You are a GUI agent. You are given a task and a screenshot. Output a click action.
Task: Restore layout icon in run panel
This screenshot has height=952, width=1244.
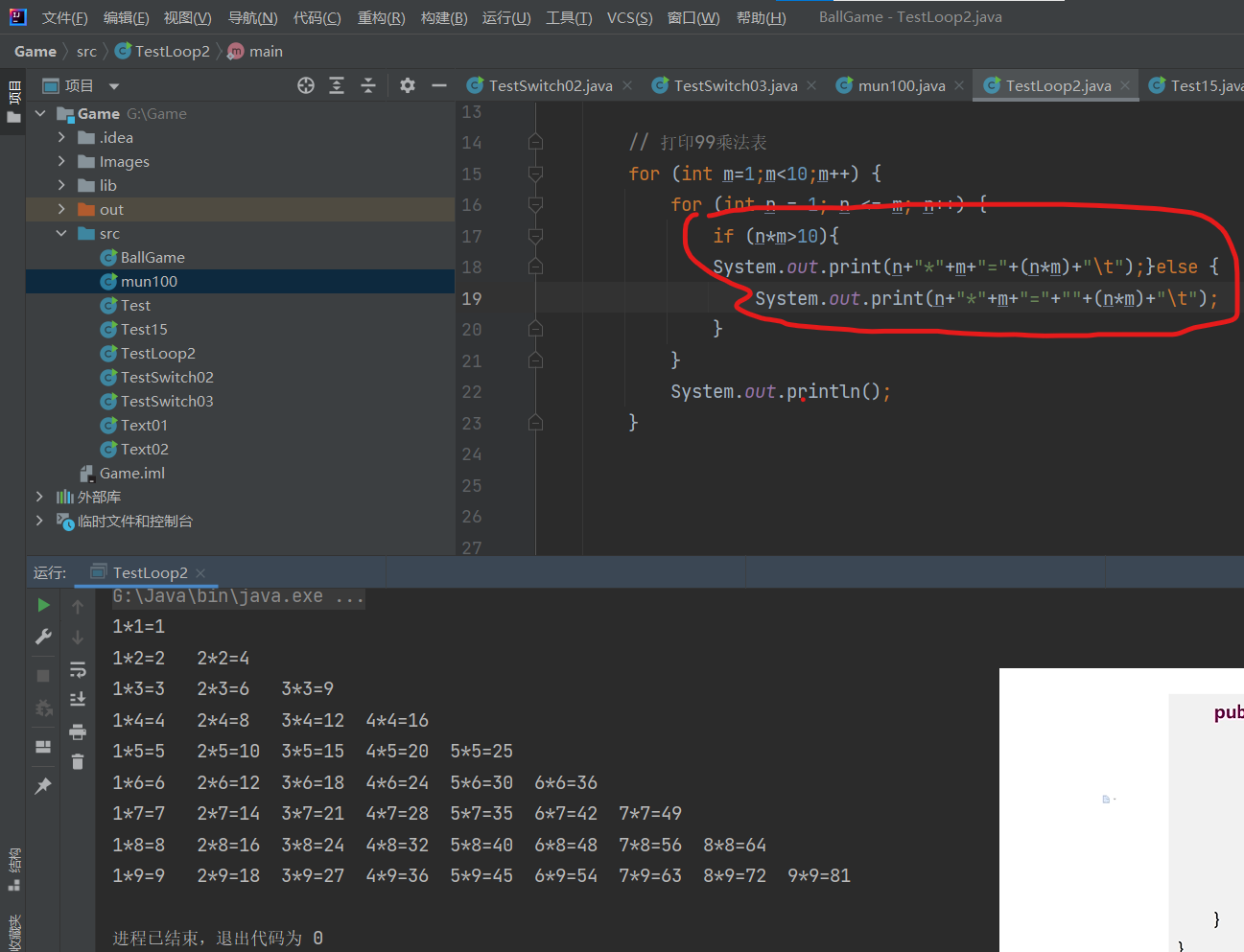(43, 747)
